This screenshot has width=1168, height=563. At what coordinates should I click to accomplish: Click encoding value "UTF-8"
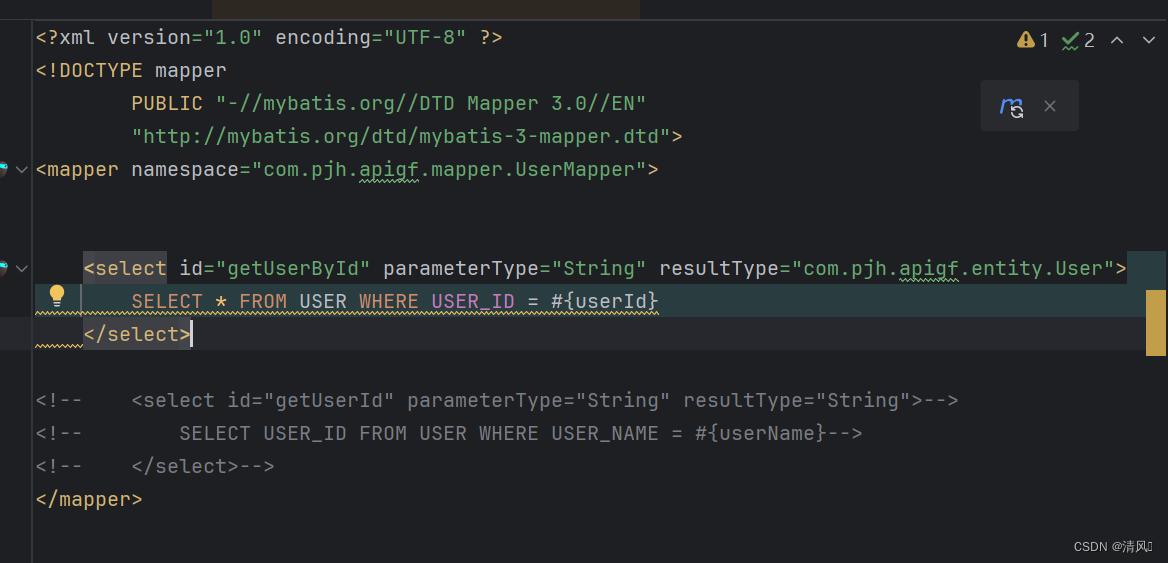tap(425, 37)
